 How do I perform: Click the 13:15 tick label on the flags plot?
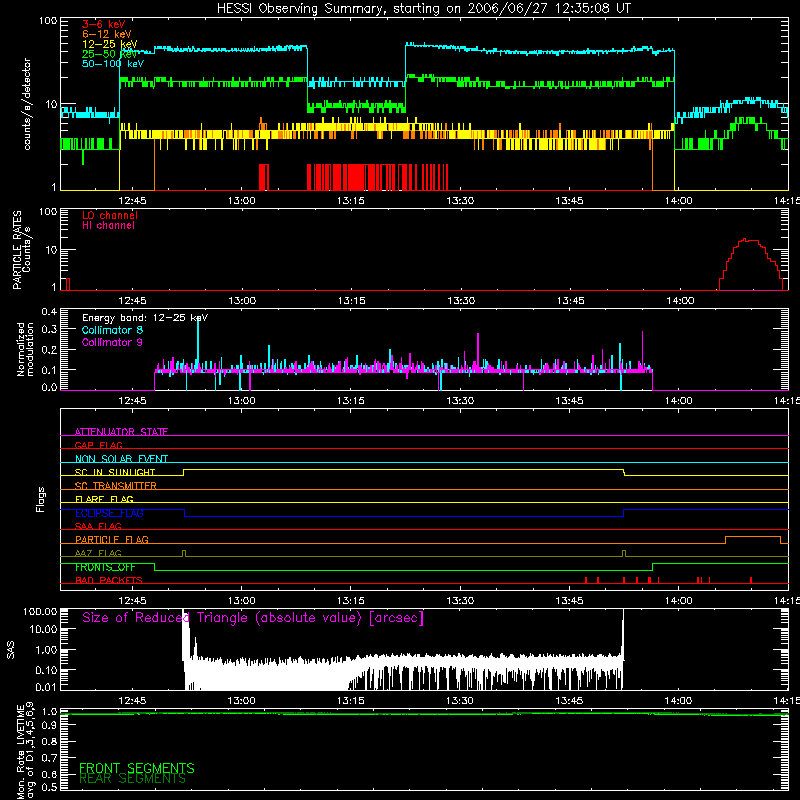[x=351, y=601]
